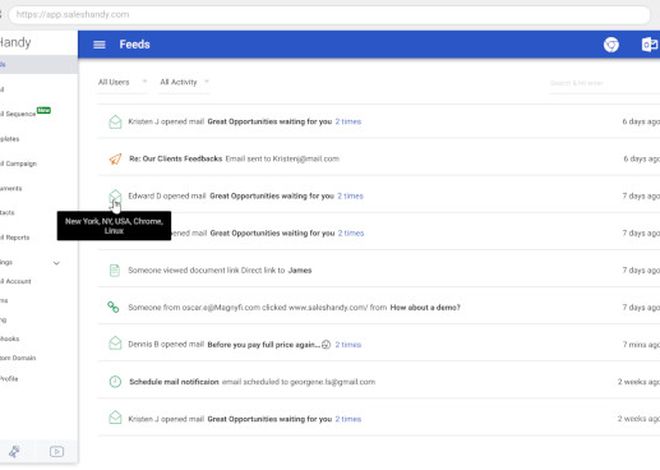Click in the feed search field
This screenshot has width=660, height=470.
tap(604, 83)
